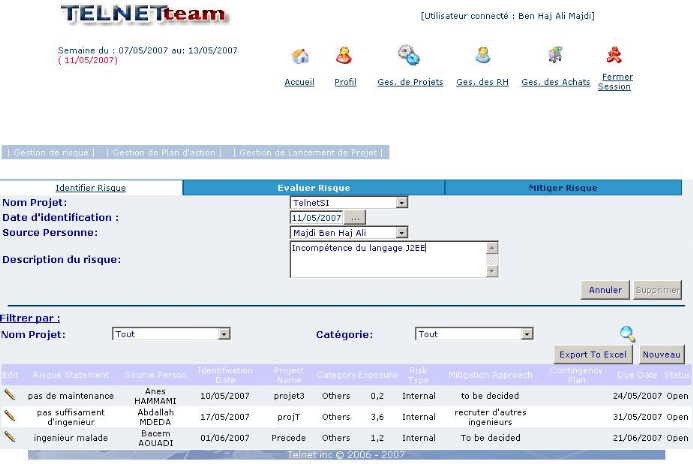Image resolution: width=693 pixels, height=464 pixels.
Task: Open the Source Personne dropdown
Action: pyautogui.click(x=402, y=233)
